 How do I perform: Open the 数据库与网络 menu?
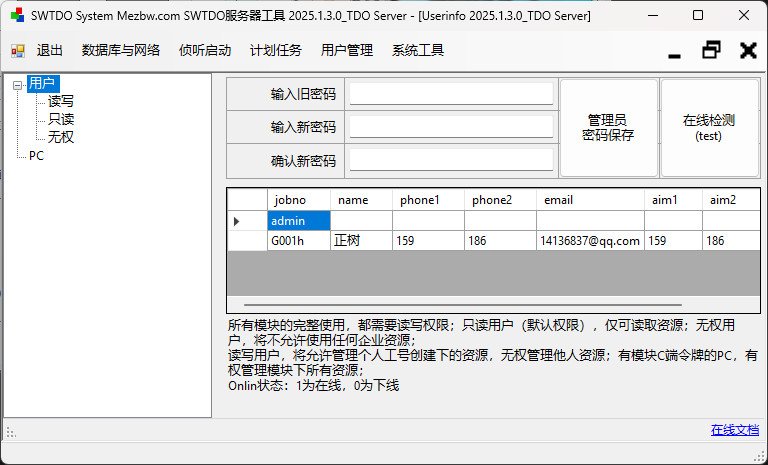[x=121, y=51]
